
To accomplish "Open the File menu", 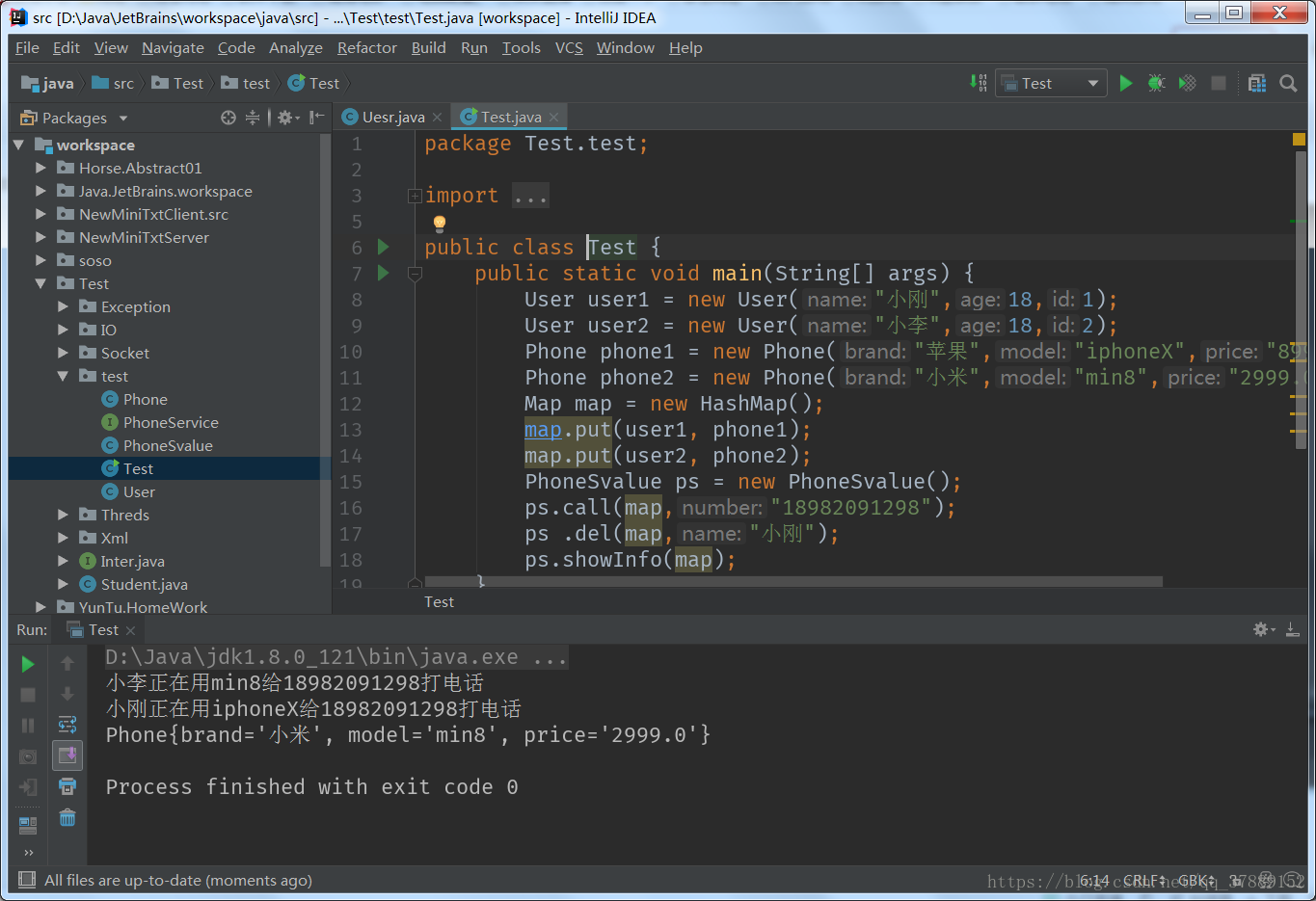I will pos(27,48).
